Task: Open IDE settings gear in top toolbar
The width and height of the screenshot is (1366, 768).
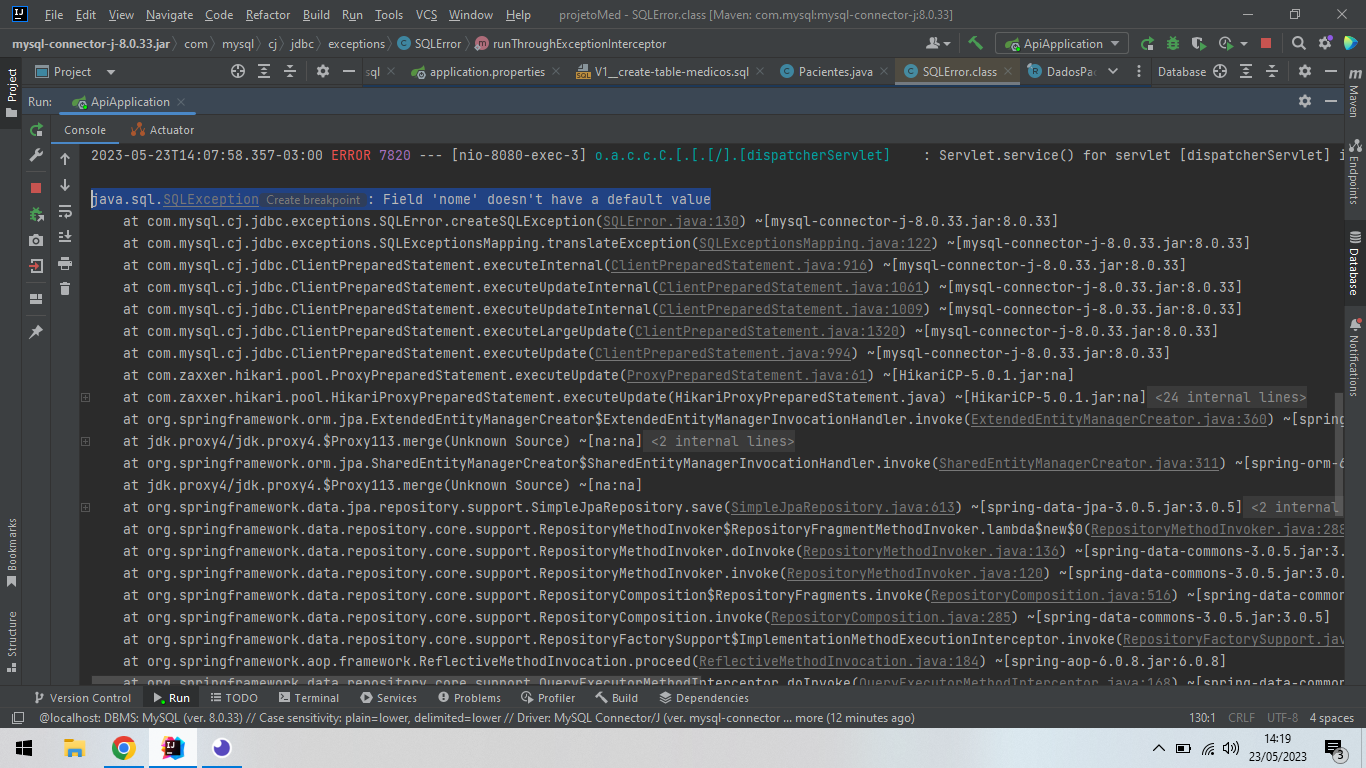Action: 1324,43
